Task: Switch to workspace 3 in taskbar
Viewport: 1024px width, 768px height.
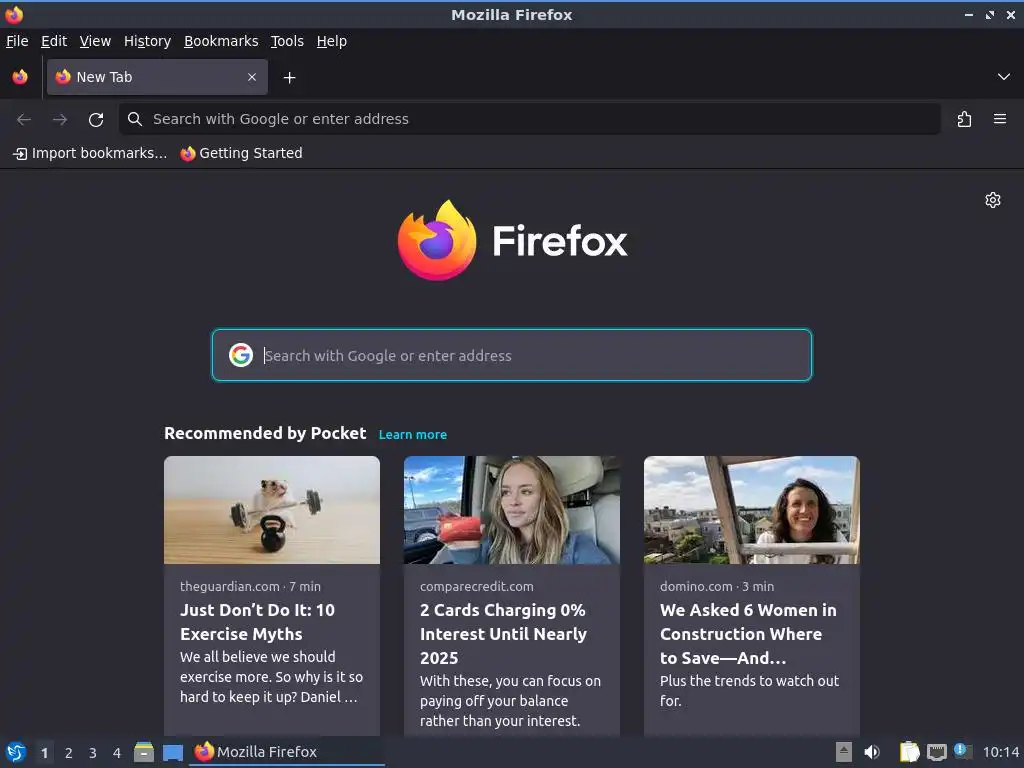Action: 93,752
